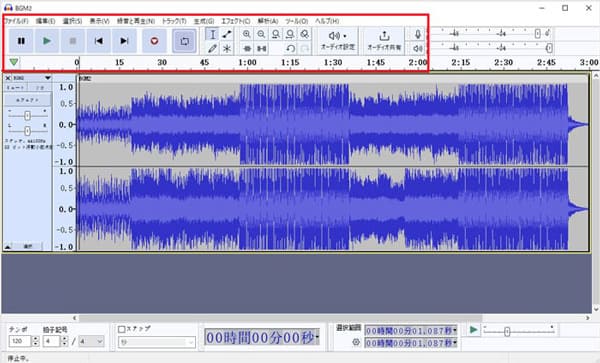600x363 pixels.
Task: Click the BGM2 clip title bar
Action: click(333, 78)
